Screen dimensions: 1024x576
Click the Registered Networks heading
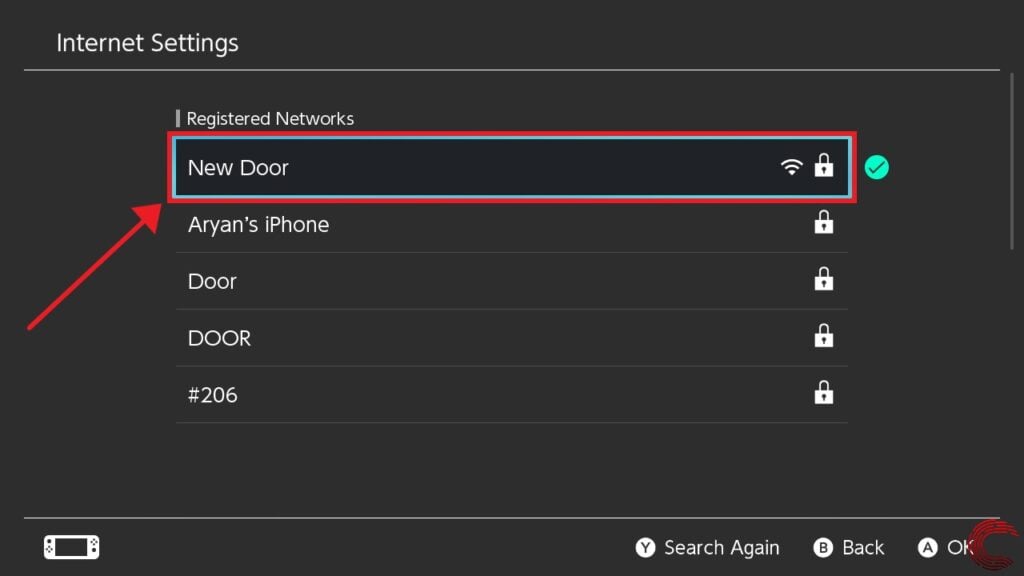[x=270, y=119]
